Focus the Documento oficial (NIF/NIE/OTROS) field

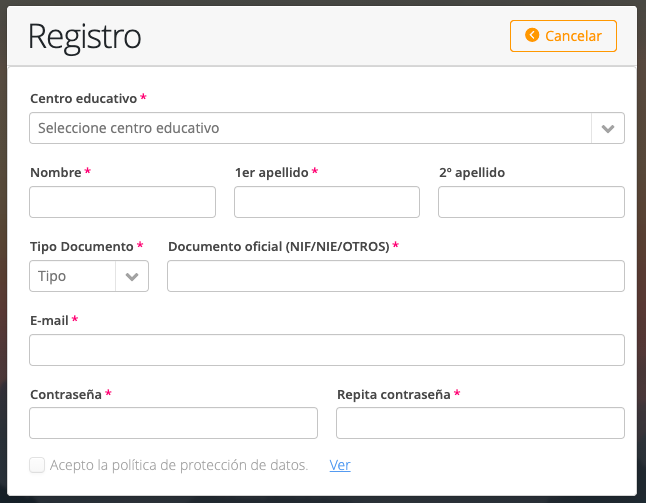click(x=396, y=276)
